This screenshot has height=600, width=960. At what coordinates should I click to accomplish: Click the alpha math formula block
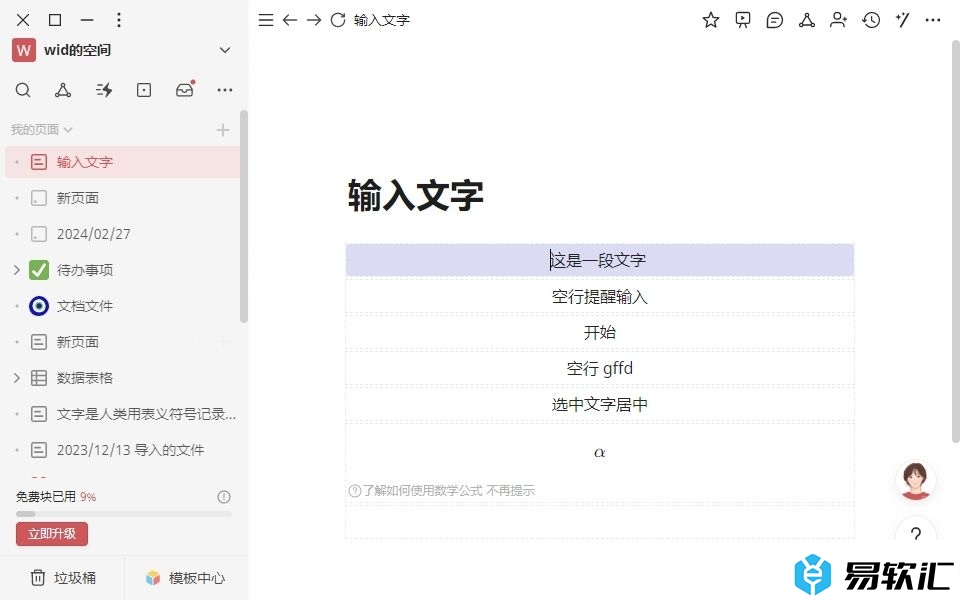tap(599, 452)
